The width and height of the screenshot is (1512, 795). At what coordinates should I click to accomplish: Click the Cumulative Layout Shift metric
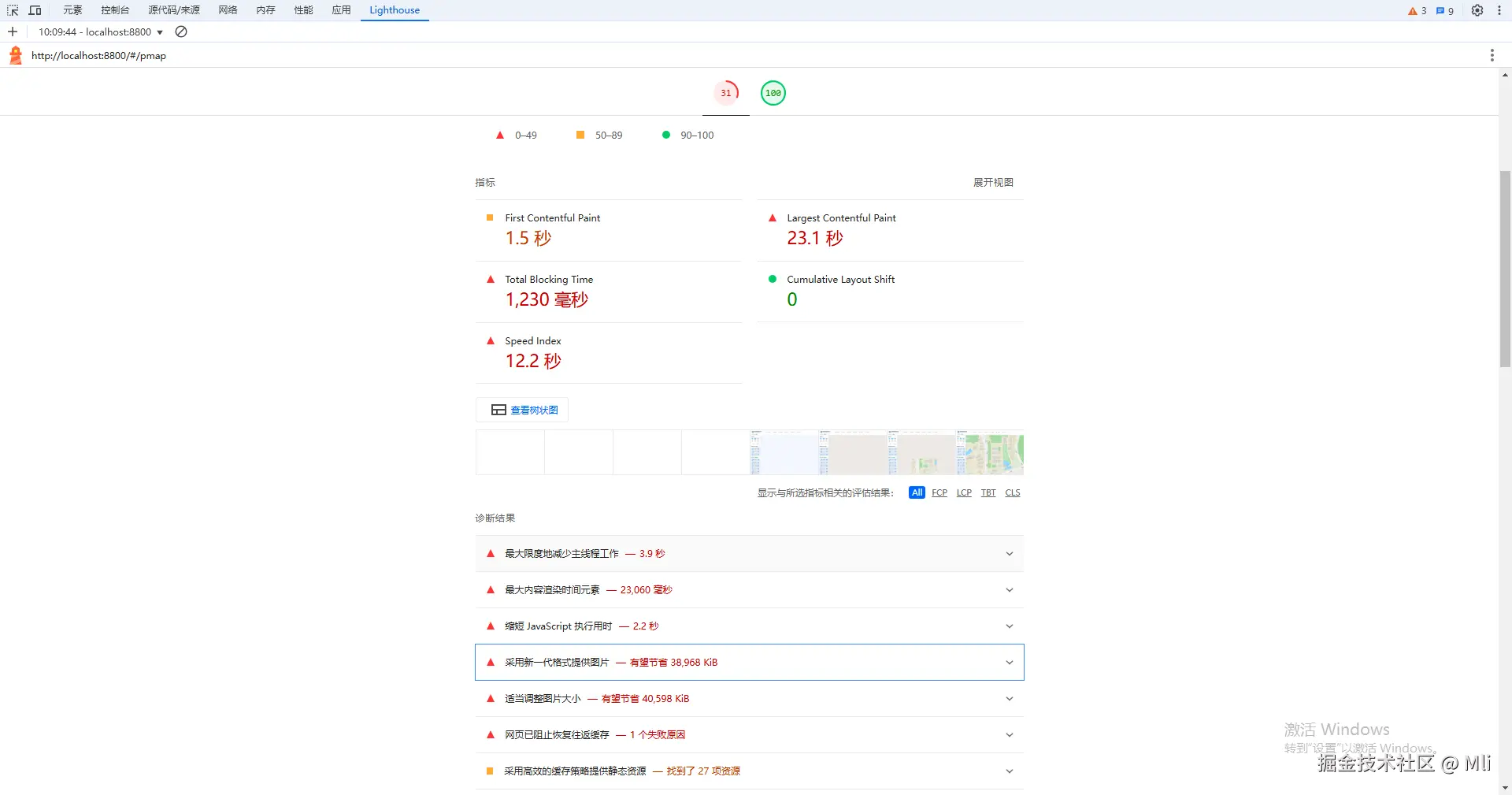point(891,292)
